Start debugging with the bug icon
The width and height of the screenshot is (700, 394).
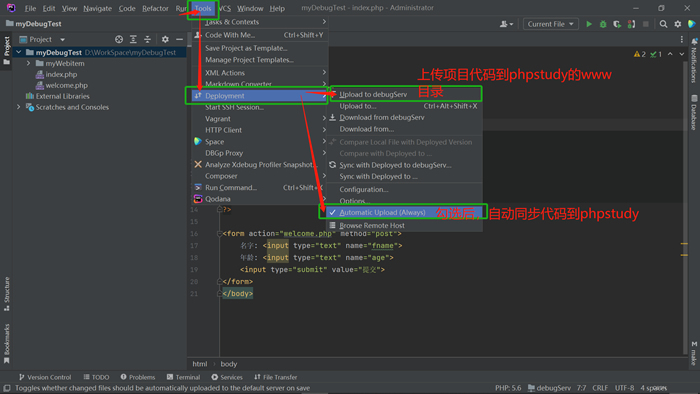(x=603, y=24)
